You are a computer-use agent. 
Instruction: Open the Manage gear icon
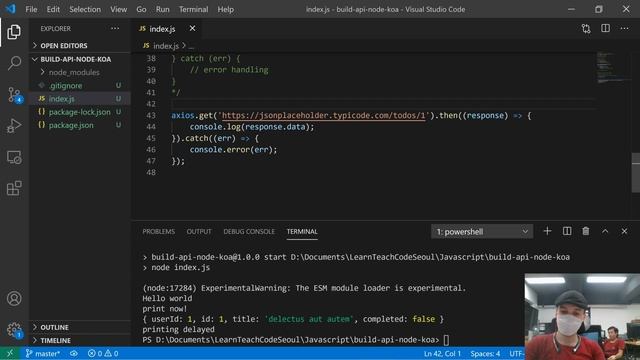pos(14,330)
